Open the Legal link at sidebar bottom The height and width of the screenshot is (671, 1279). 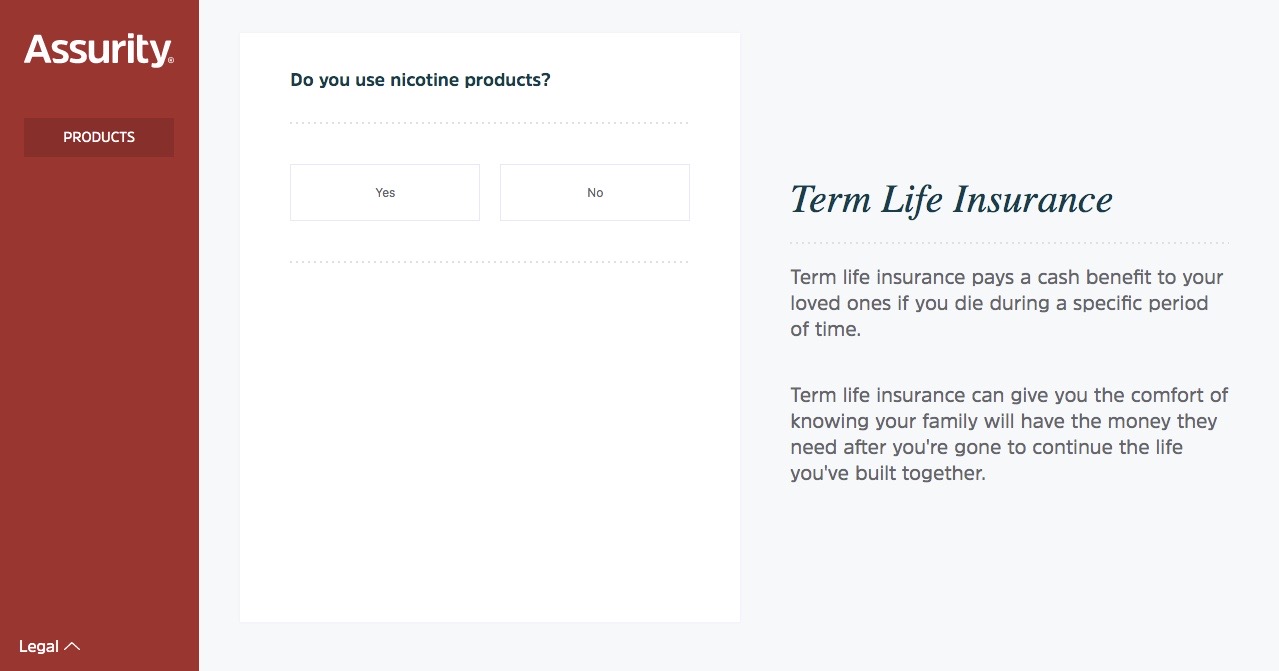point(39,647)
